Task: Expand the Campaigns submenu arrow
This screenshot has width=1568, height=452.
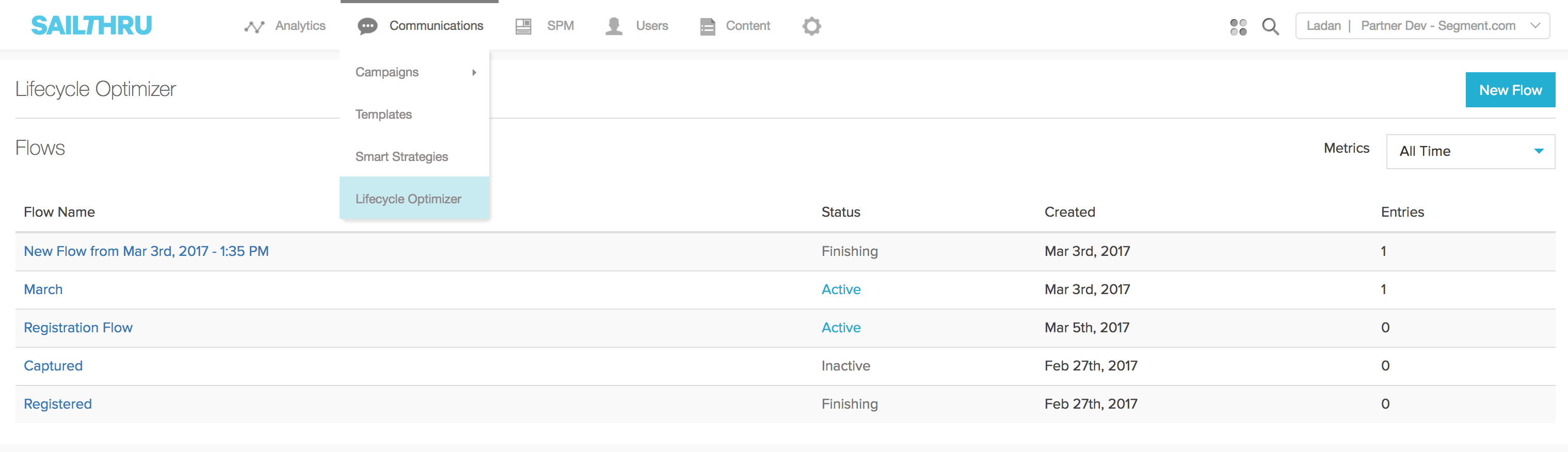Action: (x=474, y=72)
